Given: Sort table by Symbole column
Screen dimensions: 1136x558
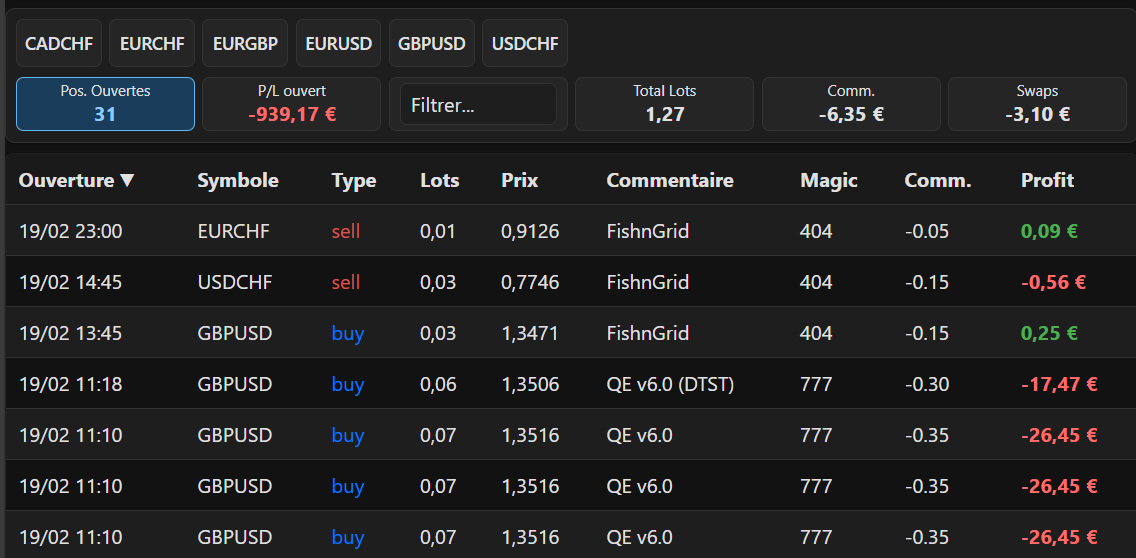Looking at the screenshot, I should click(238, 181).
